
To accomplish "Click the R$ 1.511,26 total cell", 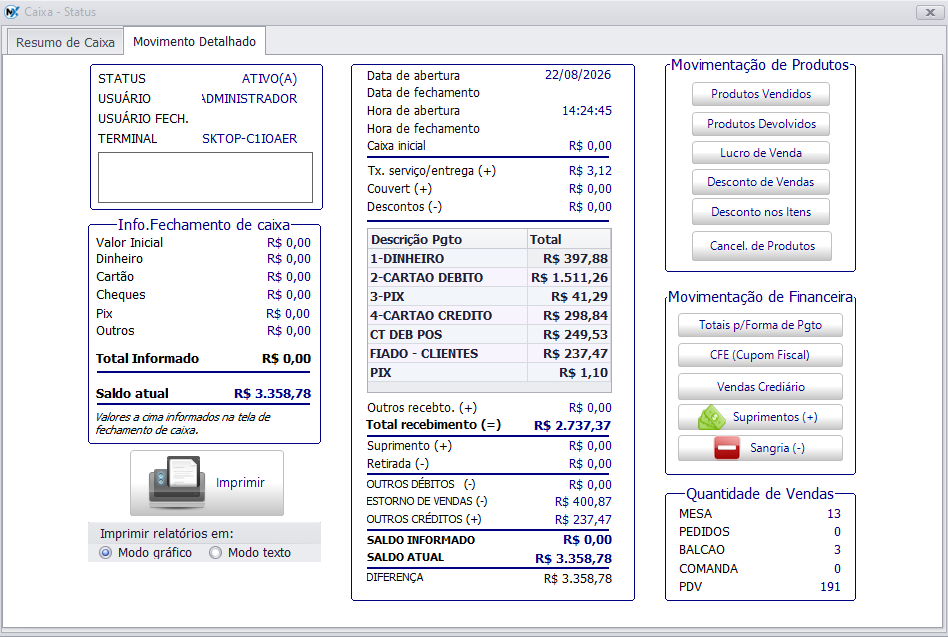I will tap(569, 277).
